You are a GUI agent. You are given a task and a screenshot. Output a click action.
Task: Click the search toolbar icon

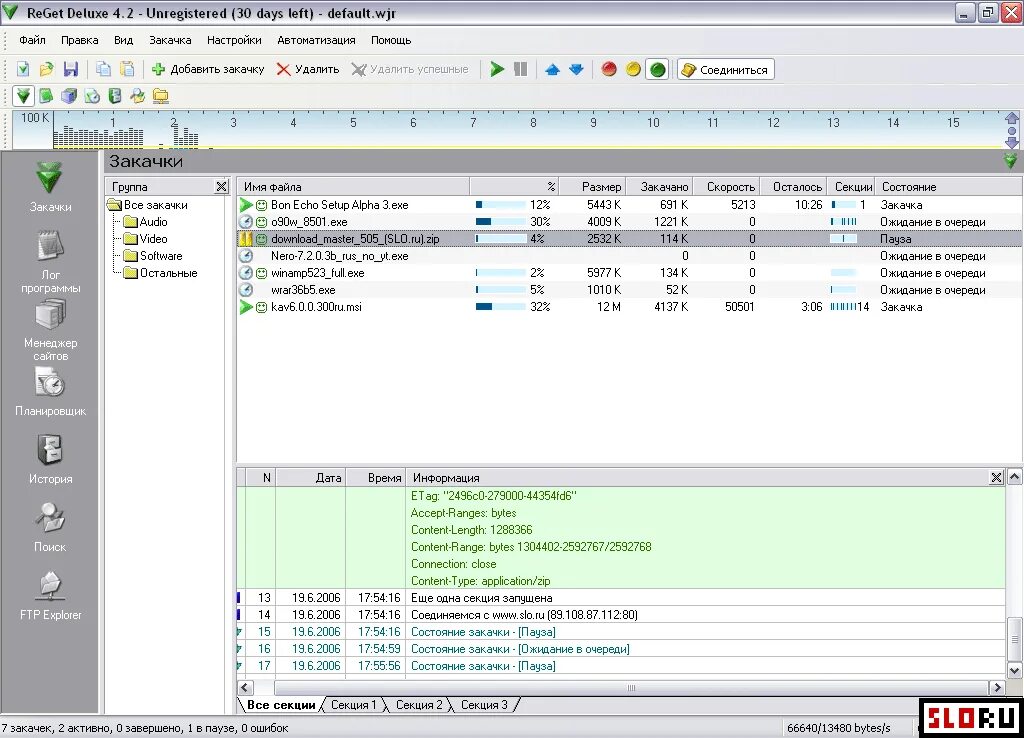coord(137,96)
